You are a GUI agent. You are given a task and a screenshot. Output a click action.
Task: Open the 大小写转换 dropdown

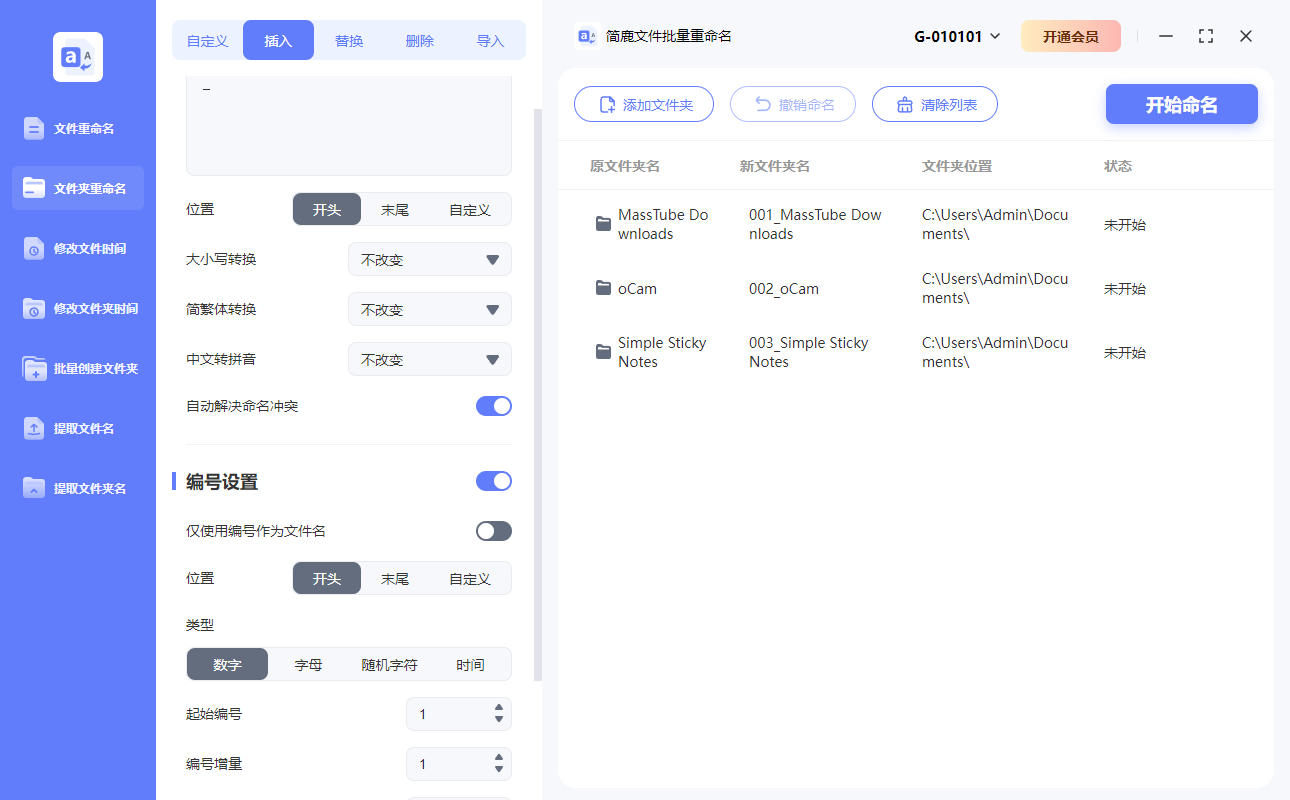pos(429,259)
